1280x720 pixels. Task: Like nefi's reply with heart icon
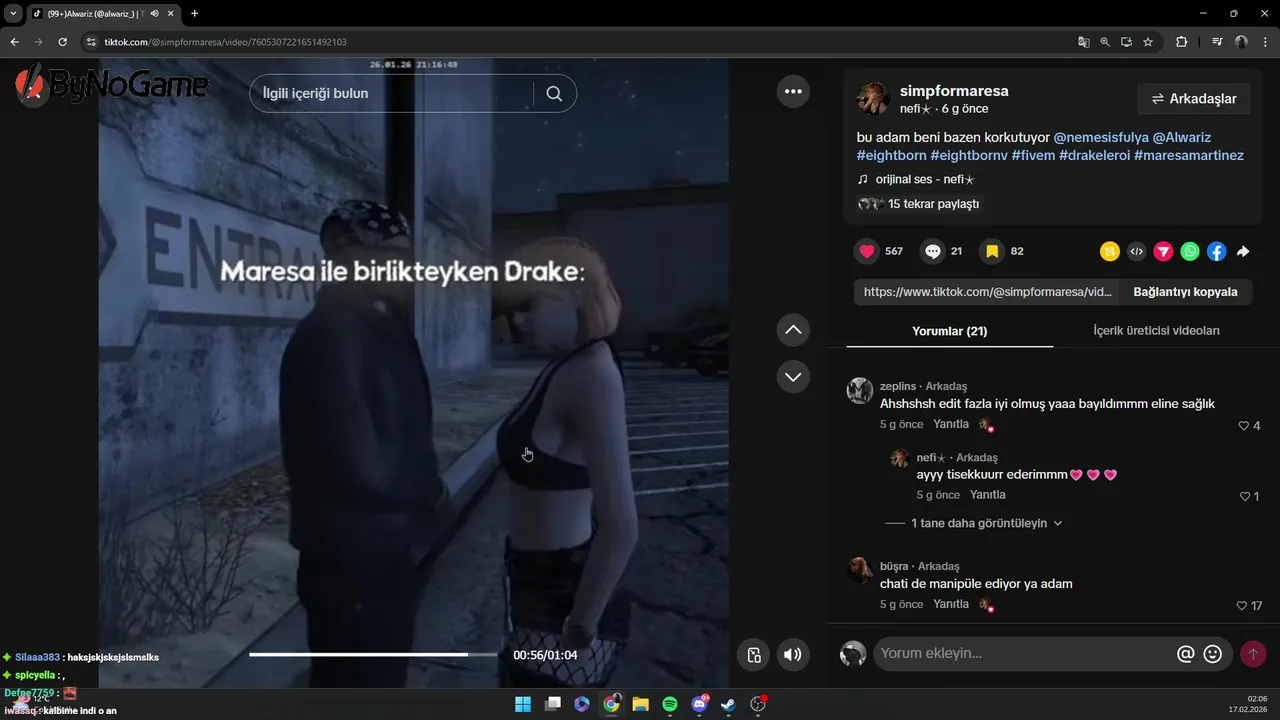pyautogui.click(x=1245, y=497)
